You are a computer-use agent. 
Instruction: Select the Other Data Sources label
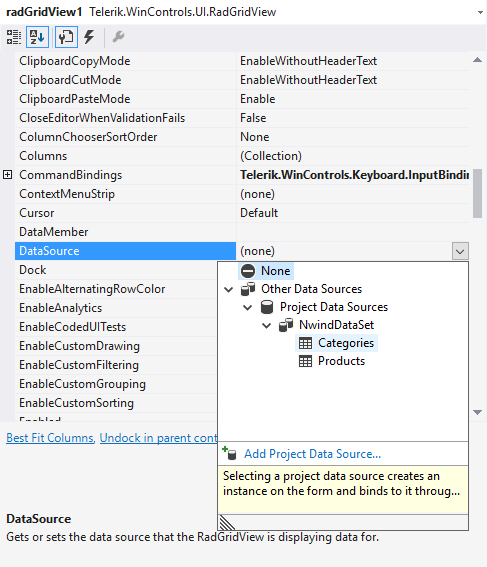coord(311,289)
